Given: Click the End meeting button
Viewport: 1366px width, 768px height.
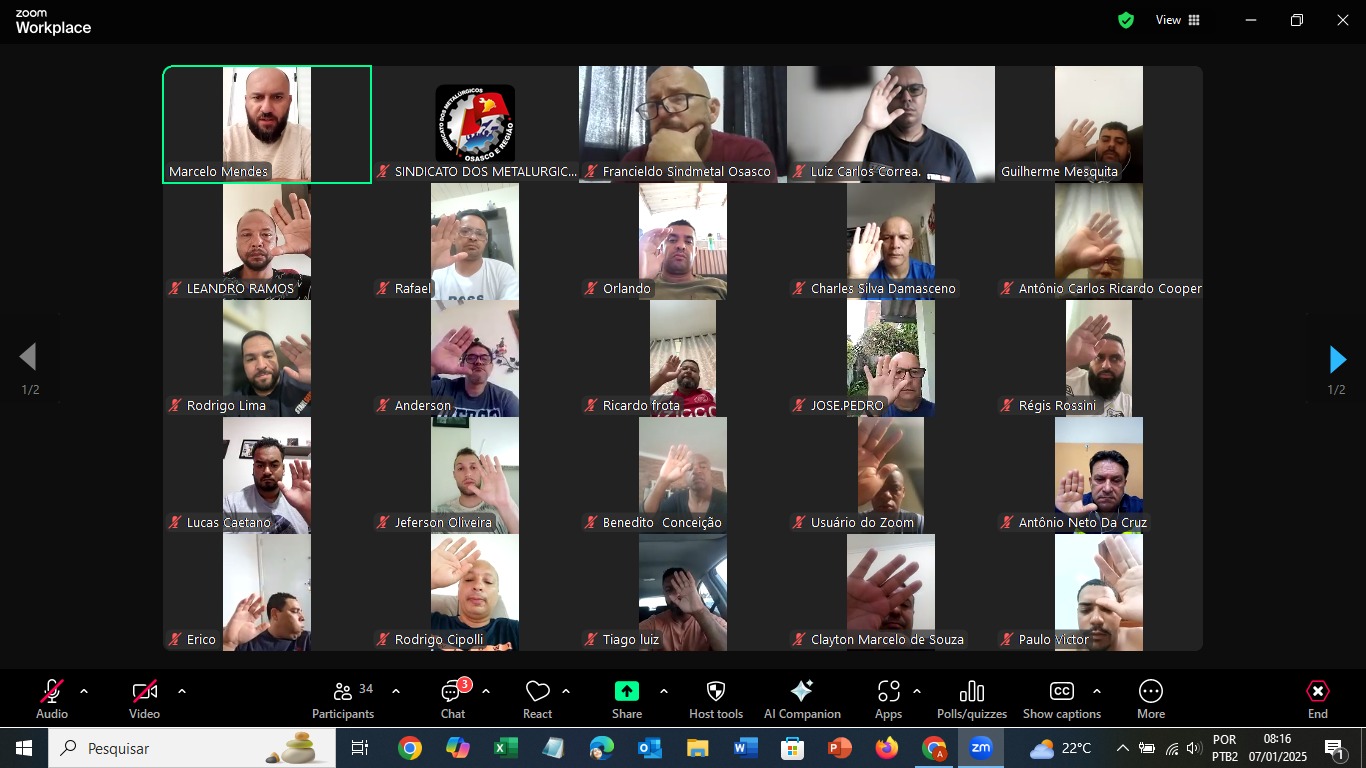Looking at the screenshot, I should coord(1318,699).
